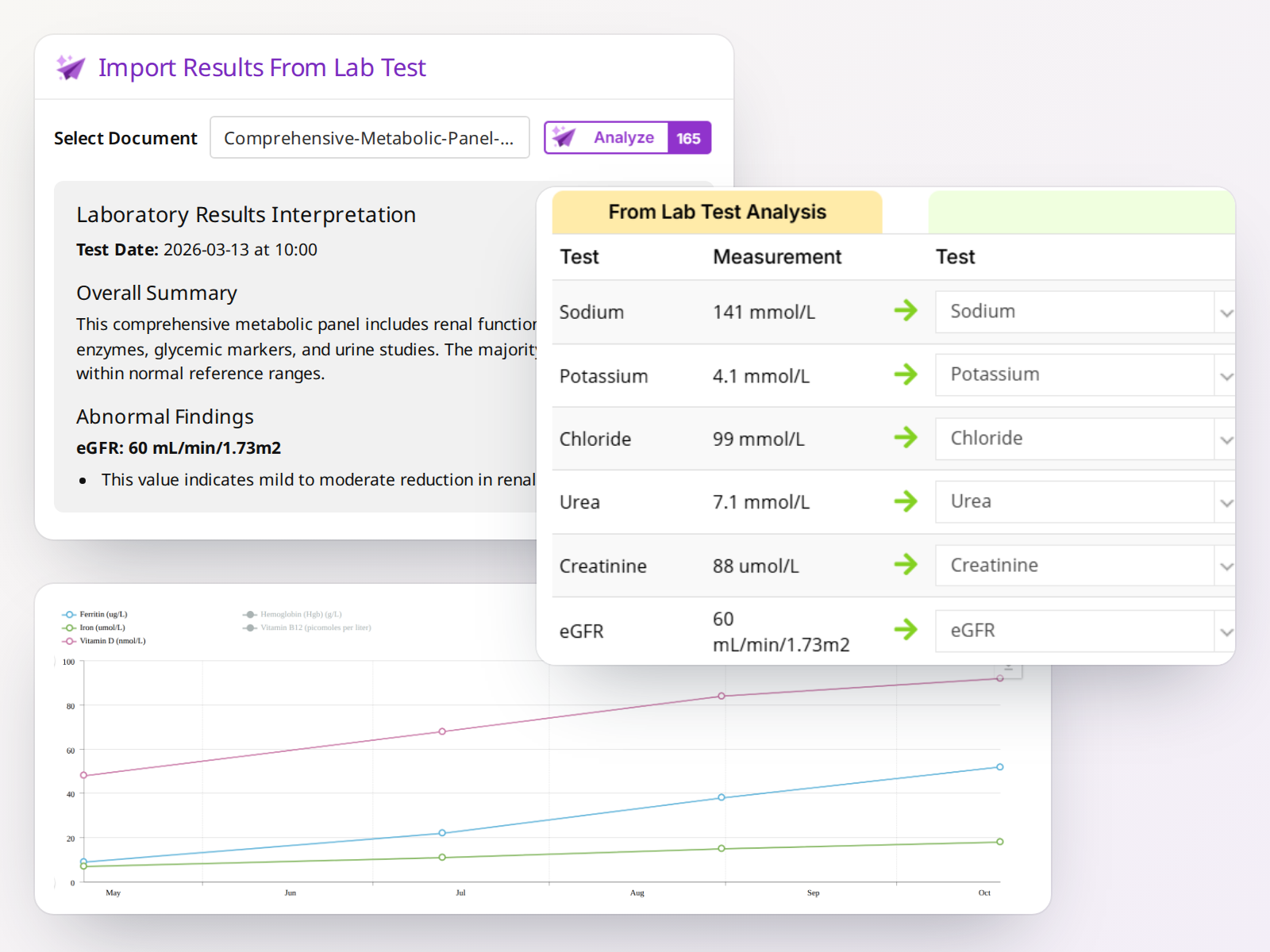Viewport: 1270px width, 952px height.
Task: Click the Iron data point at October
Action: (x=1000, y=842)
